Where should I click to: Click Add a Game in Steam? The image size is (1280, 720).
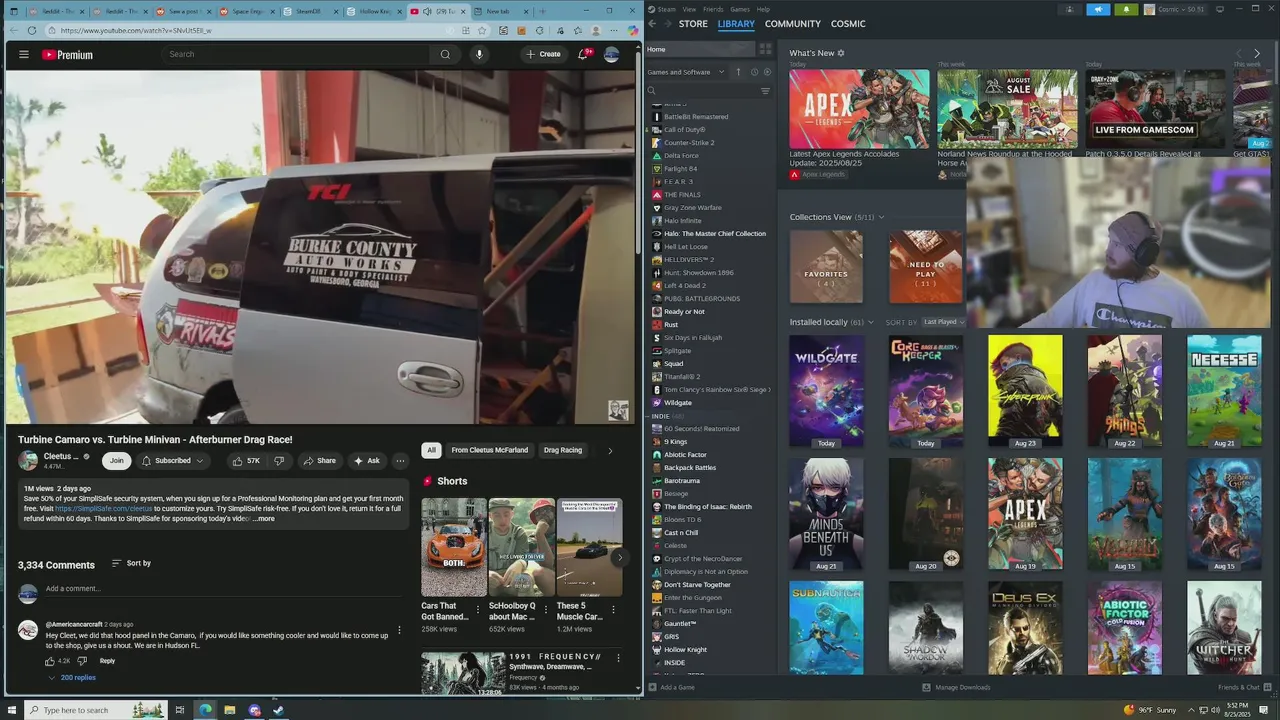pos(671,687)
